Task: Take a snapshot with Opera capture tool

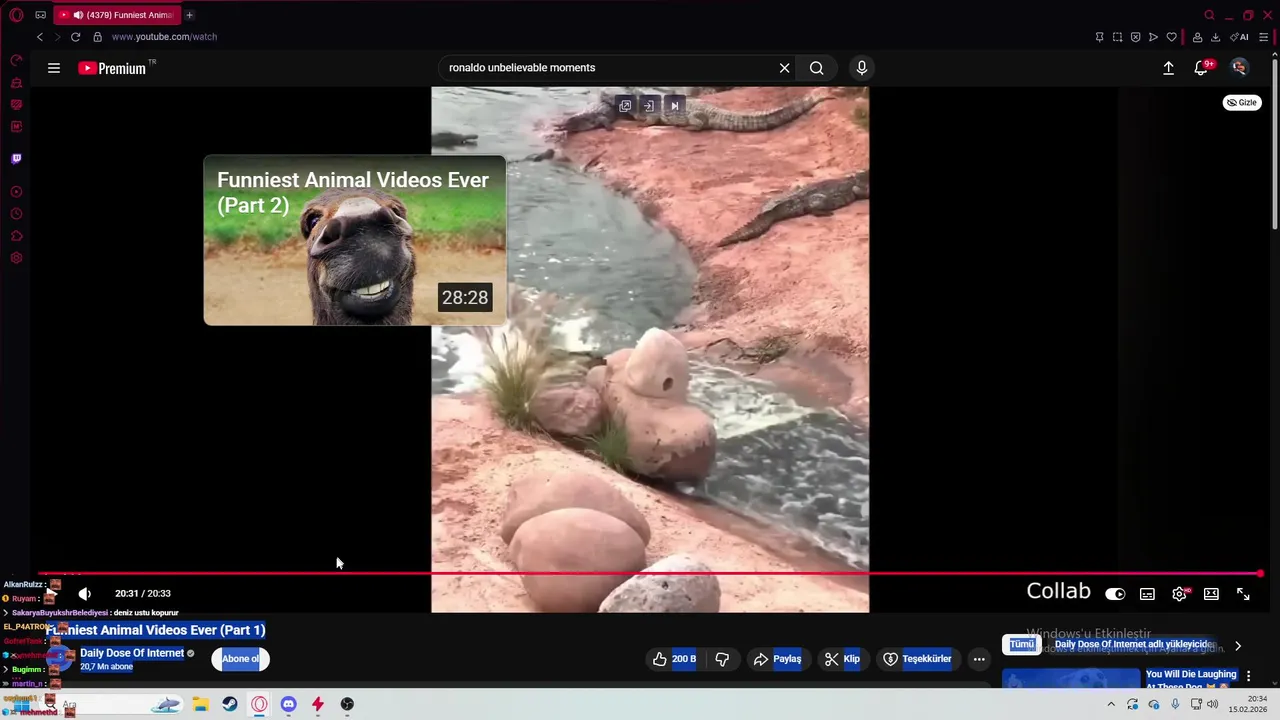Action: point(1117,37)
